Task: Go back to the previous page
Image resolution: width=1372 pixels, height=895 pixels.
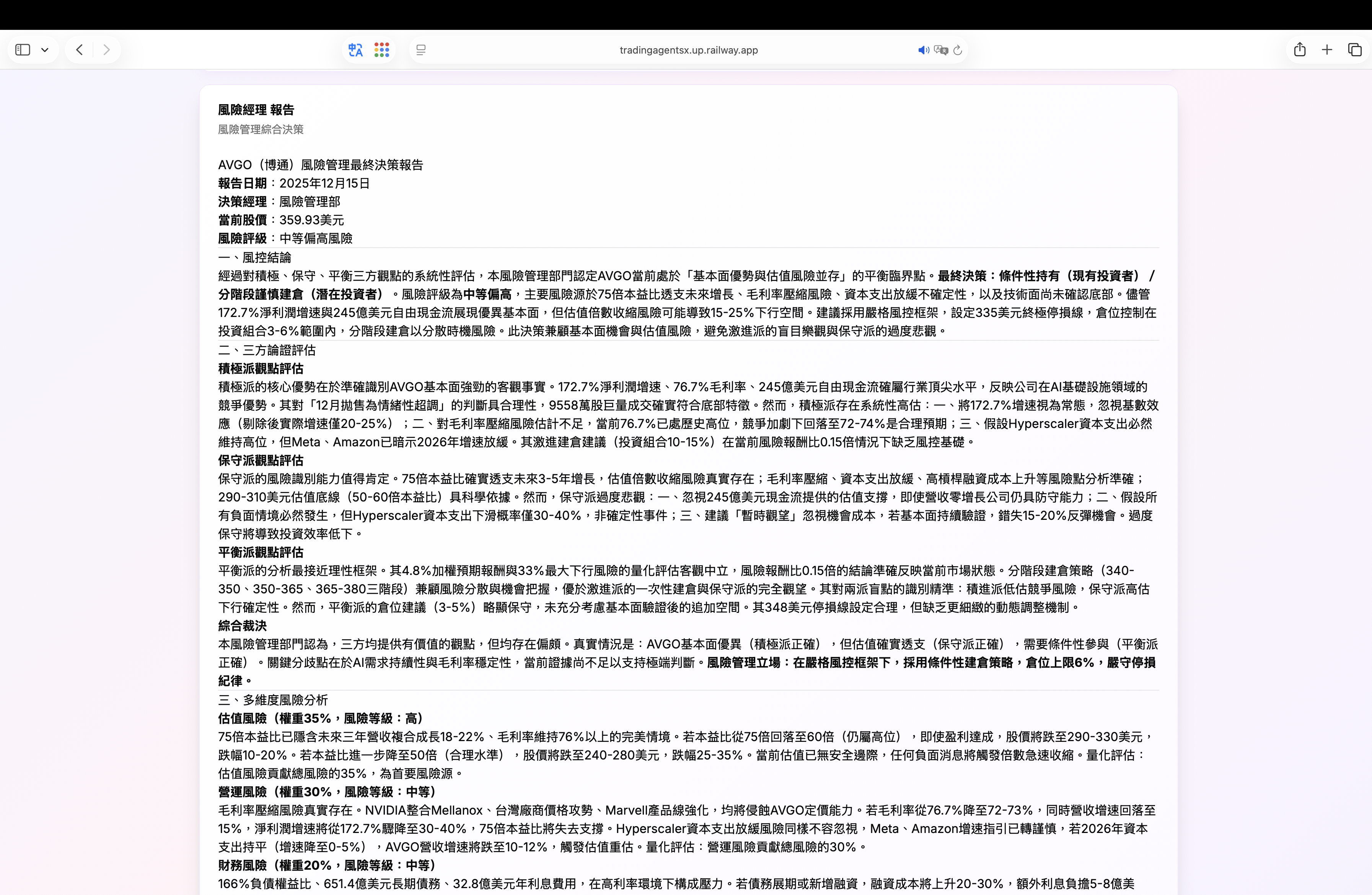Action: 80,50
